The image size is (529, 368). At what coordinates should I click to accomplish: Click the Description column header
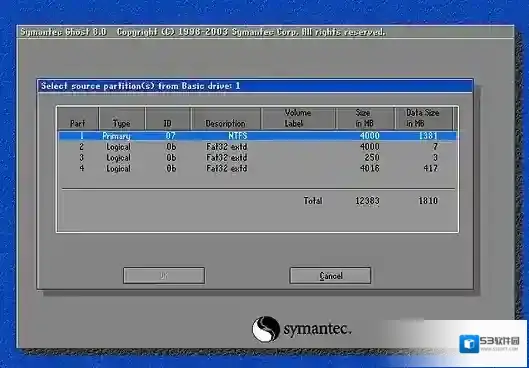coord(226,118)
